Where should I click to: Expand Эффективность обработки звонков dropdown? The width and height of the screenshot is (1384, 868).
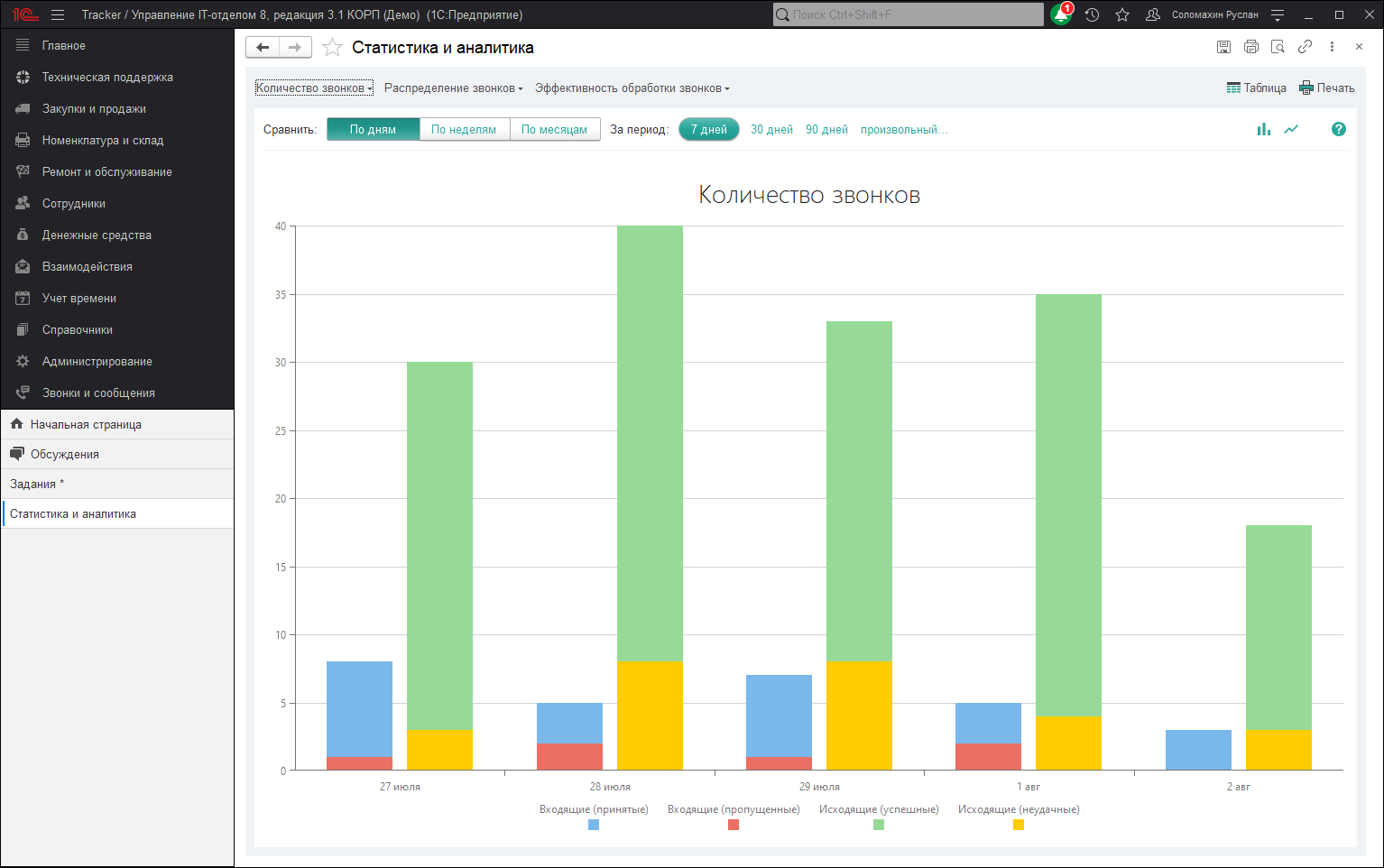tap(632, 88)
